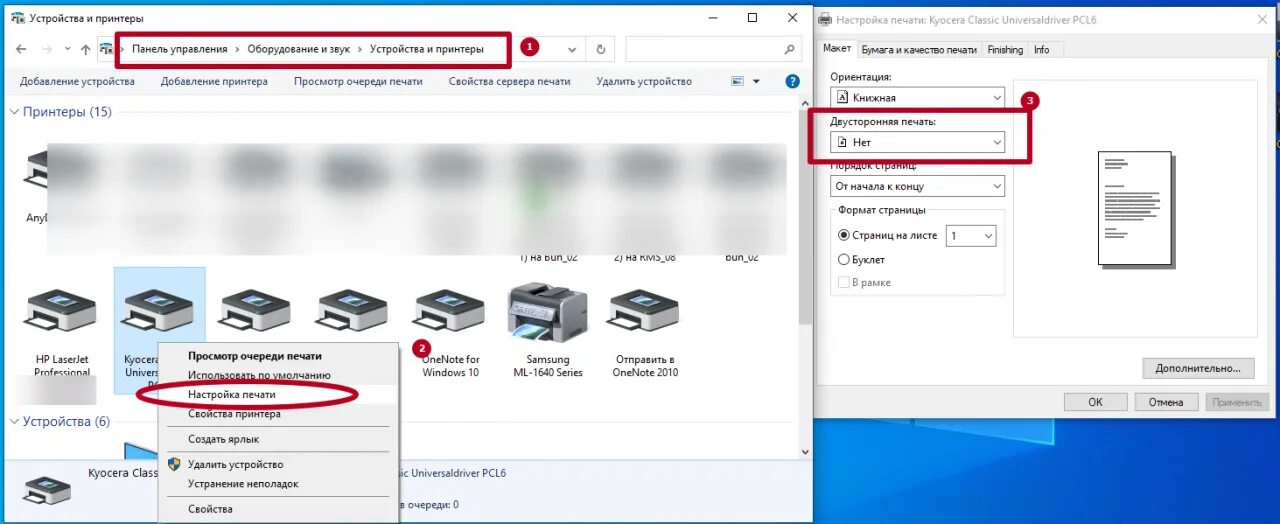Open the blue Help question-mark icon

[x=792, y=82]
